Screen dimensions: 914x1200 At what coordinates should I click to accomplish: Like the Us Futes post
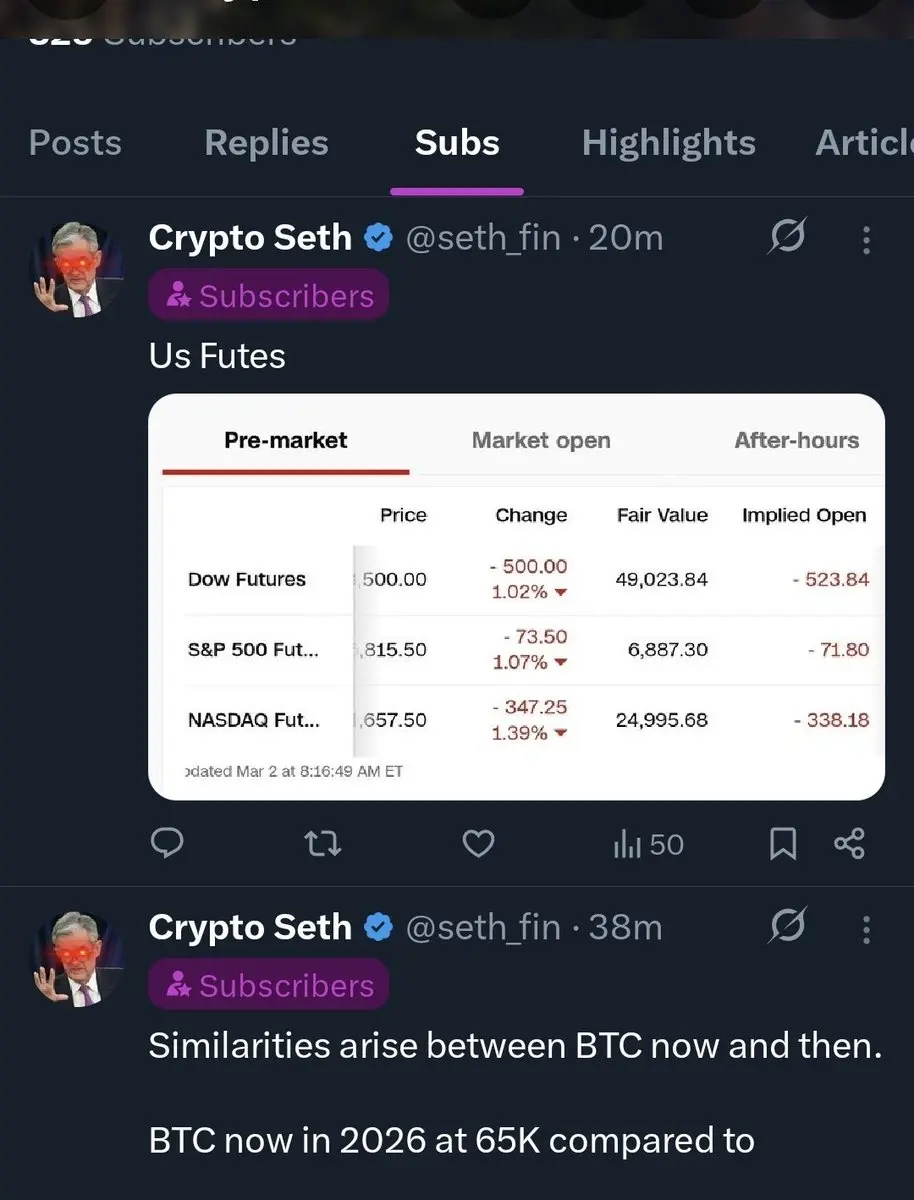478,845
